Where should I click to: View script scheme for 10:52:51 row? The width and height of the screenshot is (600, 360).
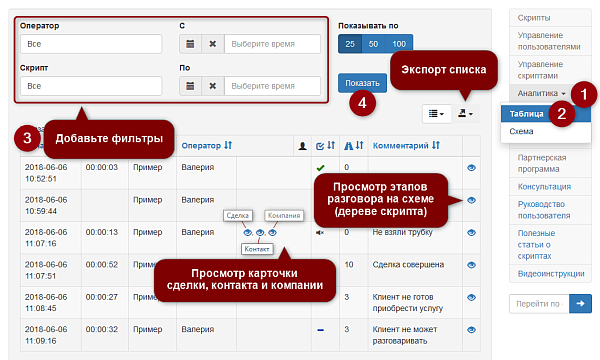[471, 168]
